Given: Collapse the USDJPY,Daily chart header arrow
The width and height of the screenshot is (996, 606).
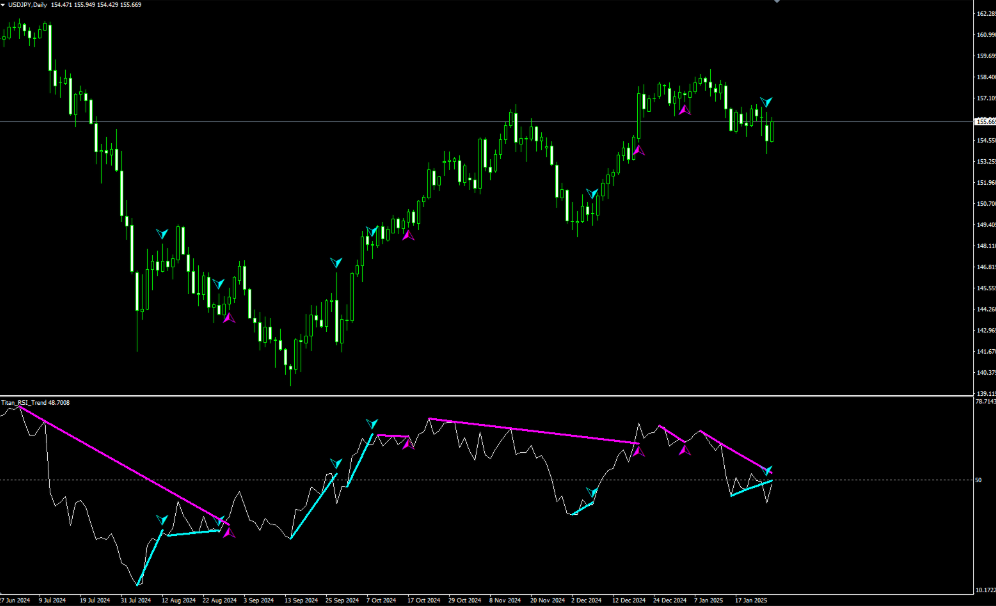Looking at the screenshot, I should click(6, 4).
